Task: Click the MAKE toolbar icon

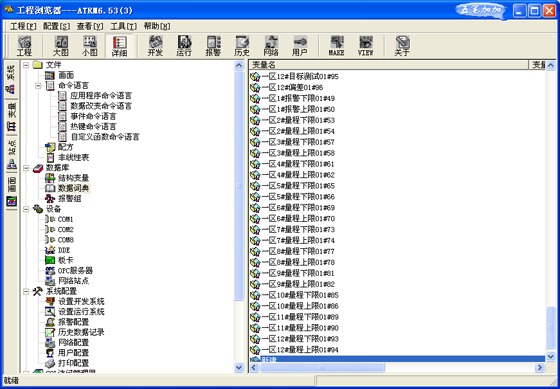Action: coord(336,46)
